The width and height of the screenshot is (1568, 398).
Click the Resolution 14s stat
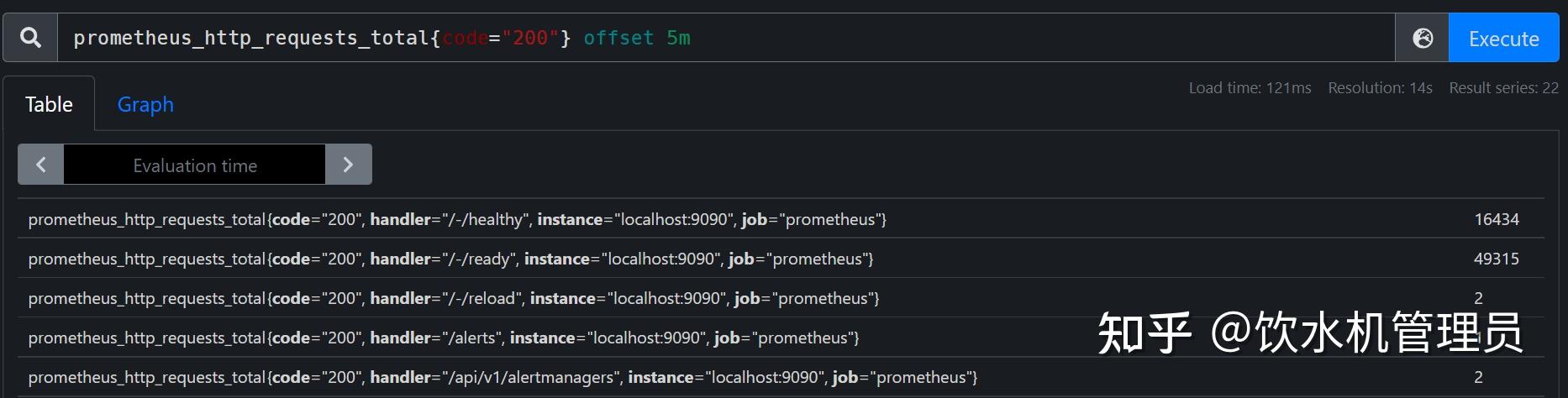pos(1380,88)
